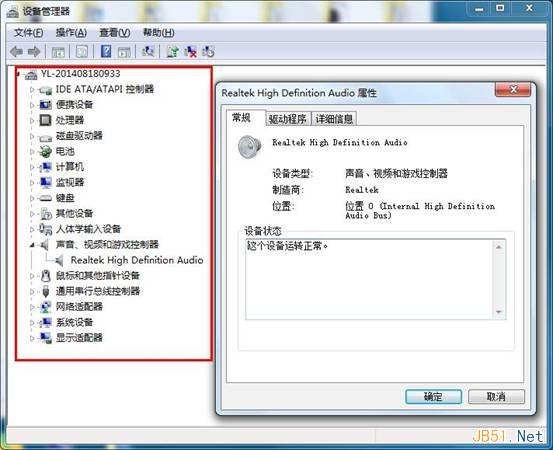Select Realtek High Definition Audio device
Image resolution: width=553 pixels, height=450 pixels.
(137, 260)
